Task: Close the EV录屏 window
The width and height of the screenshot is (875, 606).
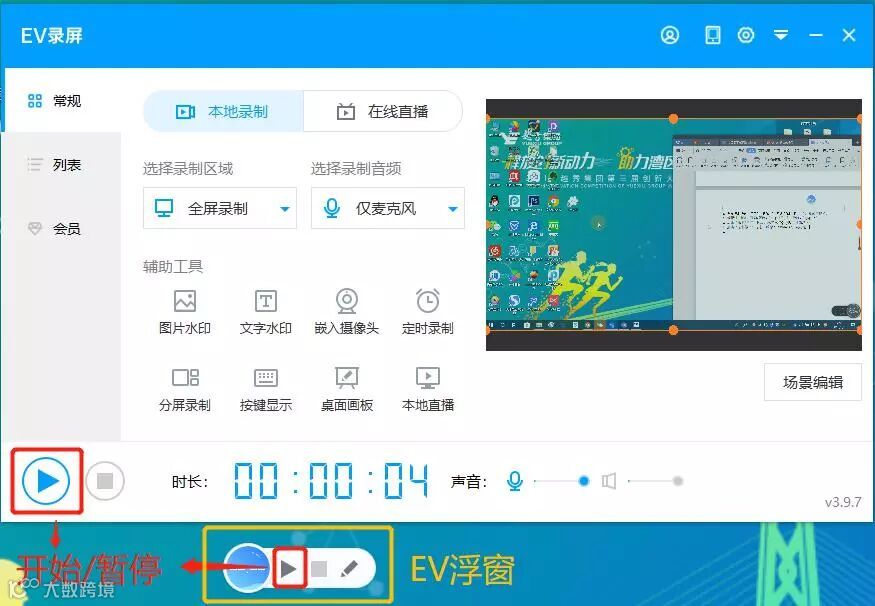Action: pos(849,35)
